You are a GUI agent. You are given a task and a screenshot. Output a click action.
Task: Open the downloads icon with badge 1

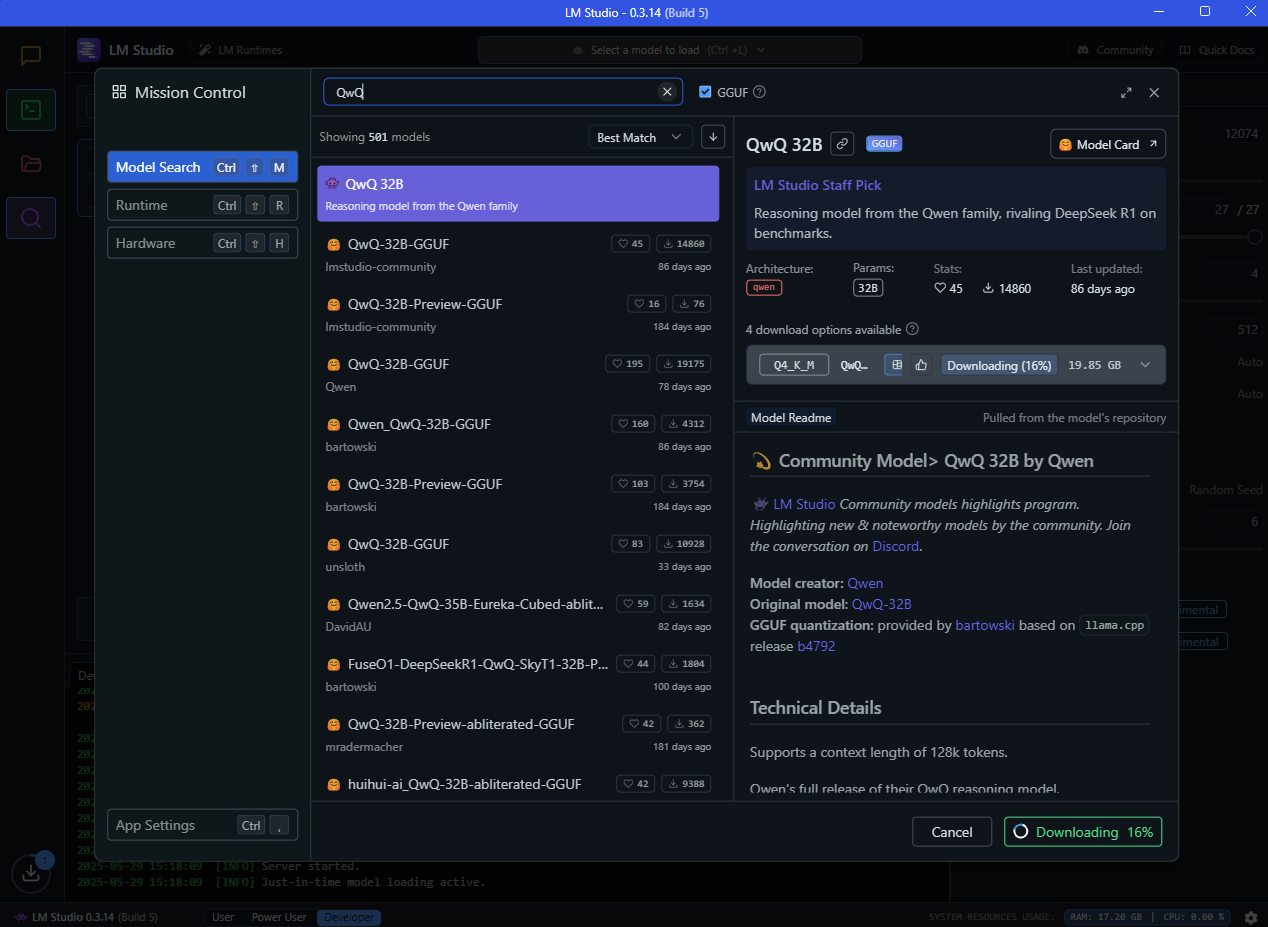pos(31,873)
